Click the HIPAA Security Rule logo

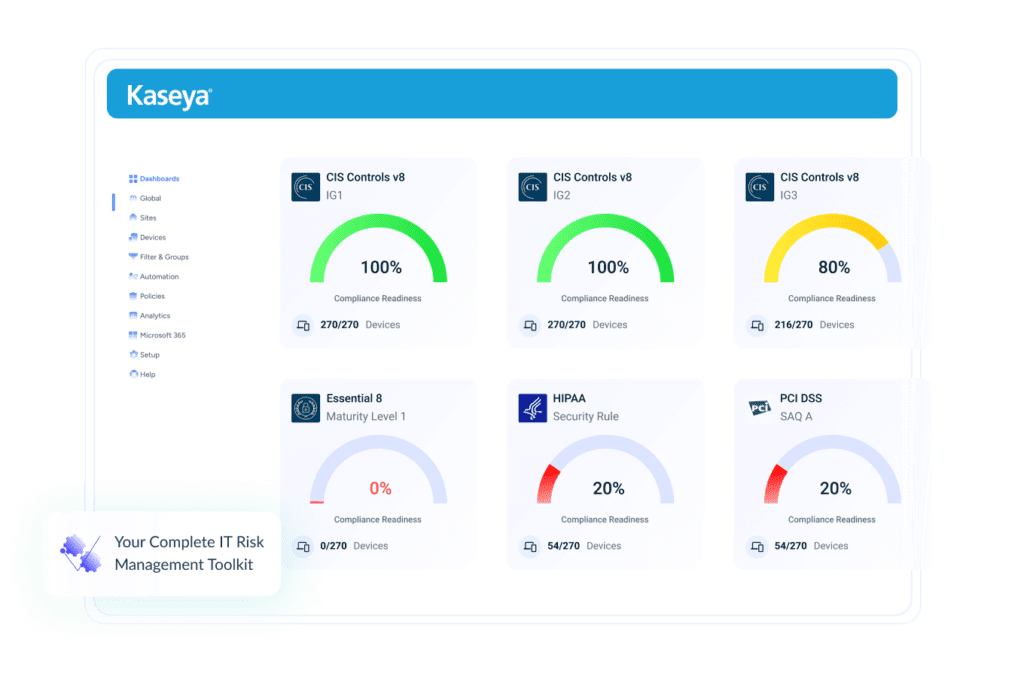click(533, 408)
